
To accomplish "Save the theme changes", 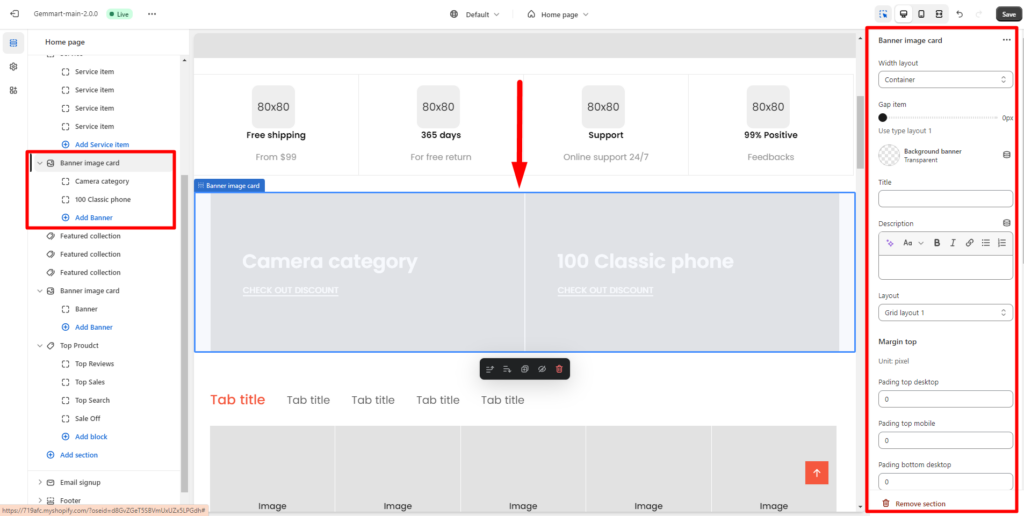I will pos(1008,14).
